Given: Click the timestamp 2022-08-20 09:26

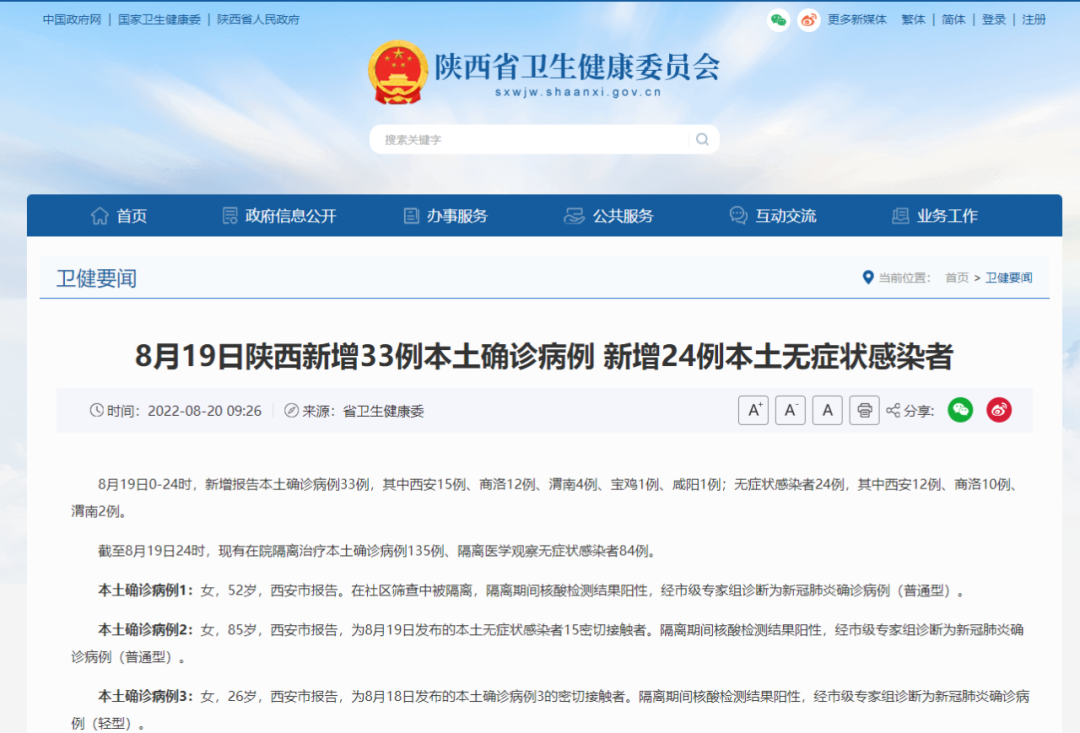Looking at the screenshot, I should (205, 411).
